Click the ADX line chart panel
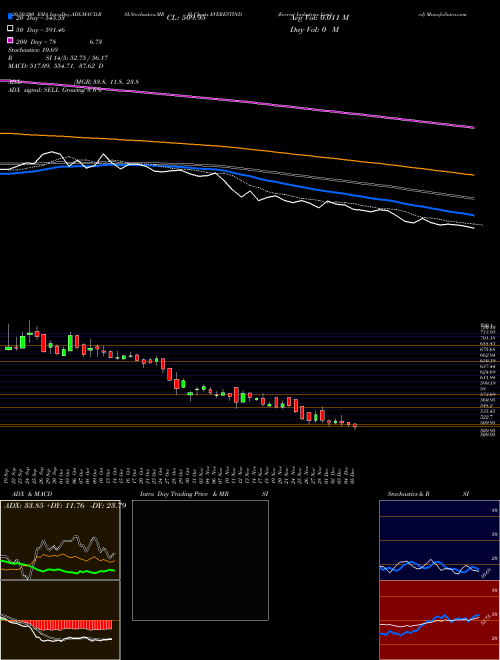This screenshot has width=500, height=660. (x=60, y=540)
